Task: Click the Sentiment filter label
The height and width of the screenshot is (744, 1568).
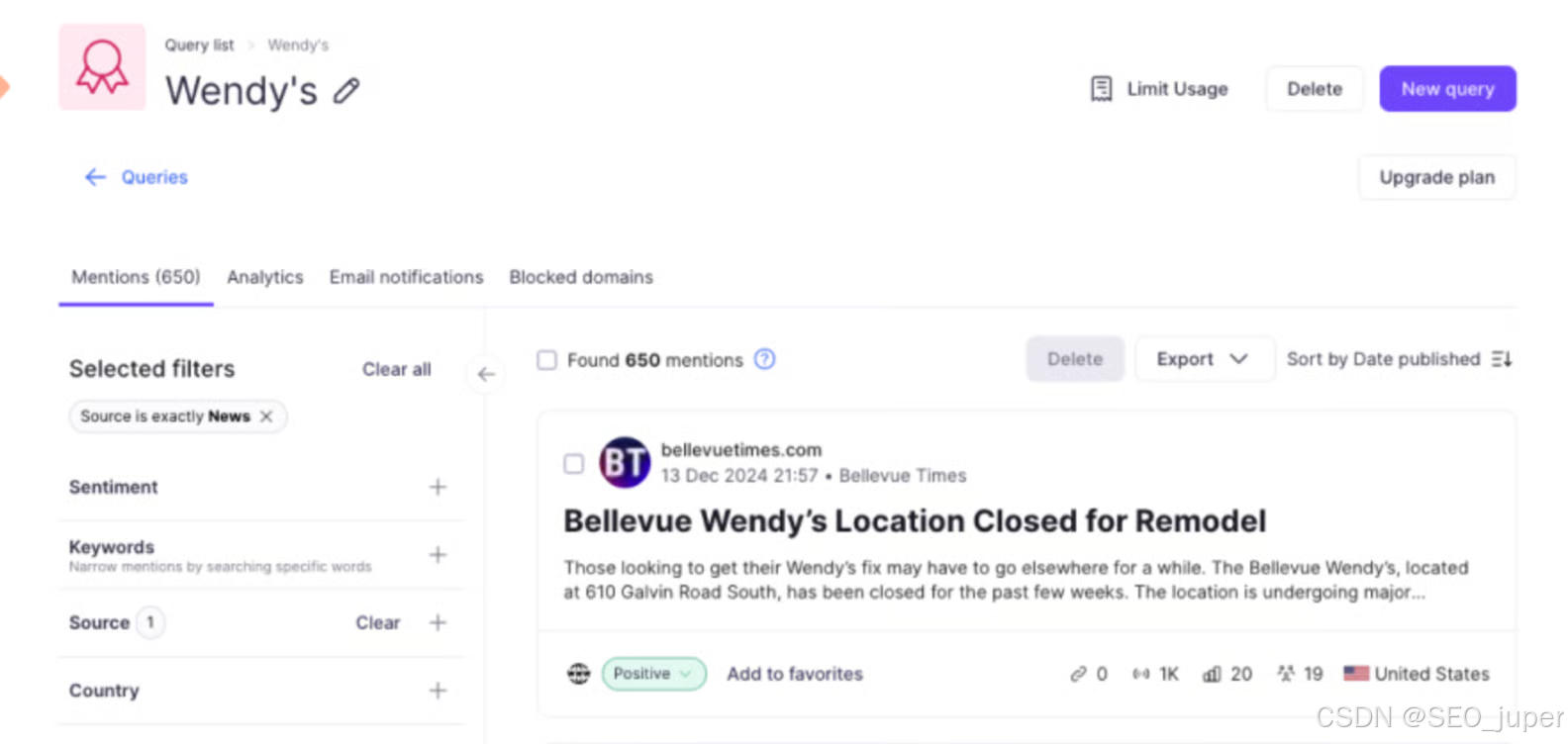Action: (x=113, y=487)
